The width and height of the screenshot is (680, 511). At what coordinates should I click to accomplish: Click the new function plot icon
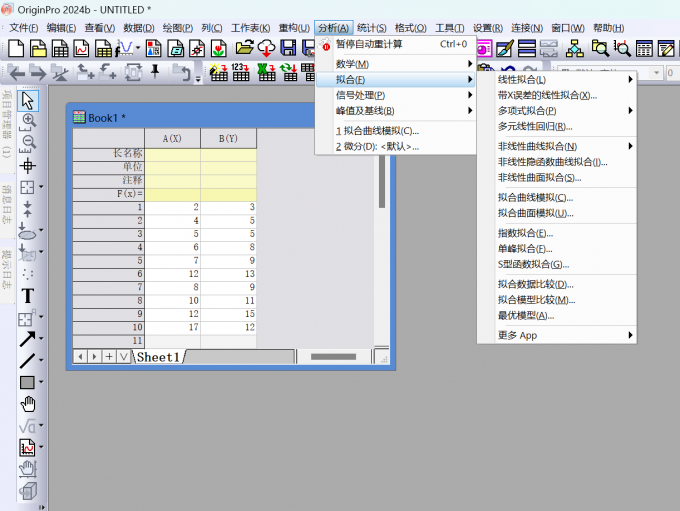(x=126, y=47)
